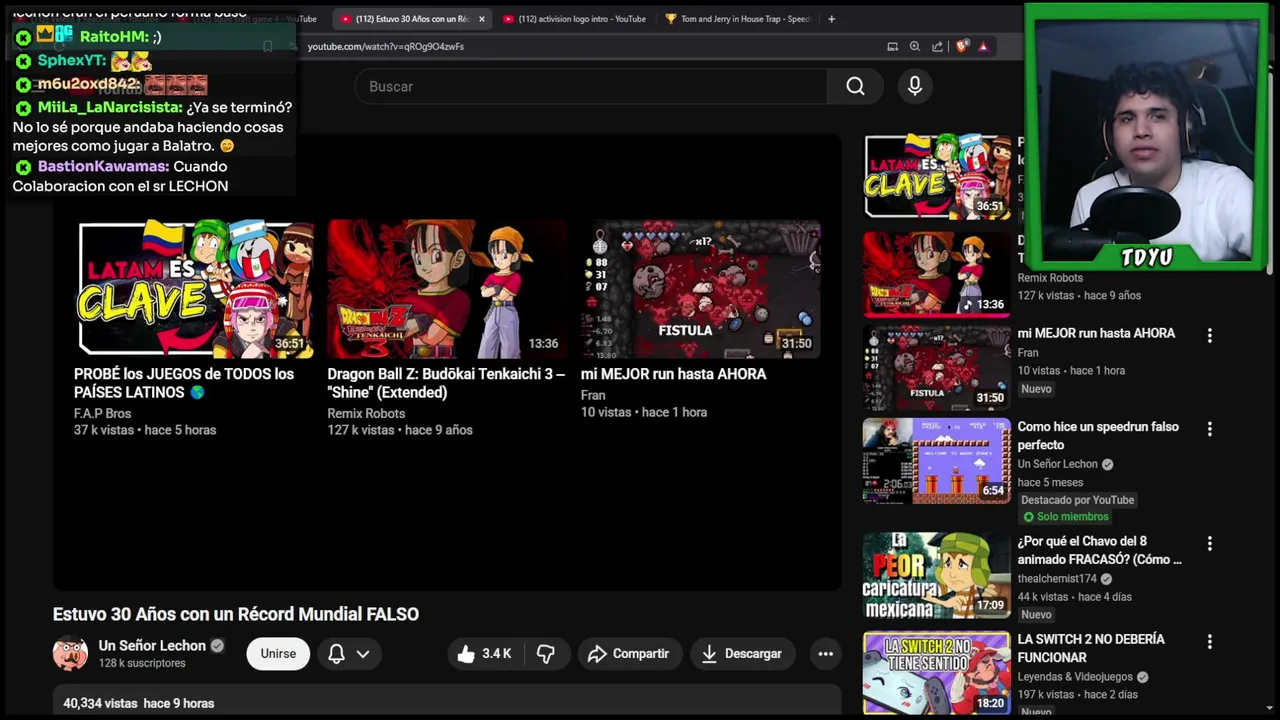Click the cast/screen icon in address bar
Viewport: 1280px width, 720px height.
click(892, 46)
